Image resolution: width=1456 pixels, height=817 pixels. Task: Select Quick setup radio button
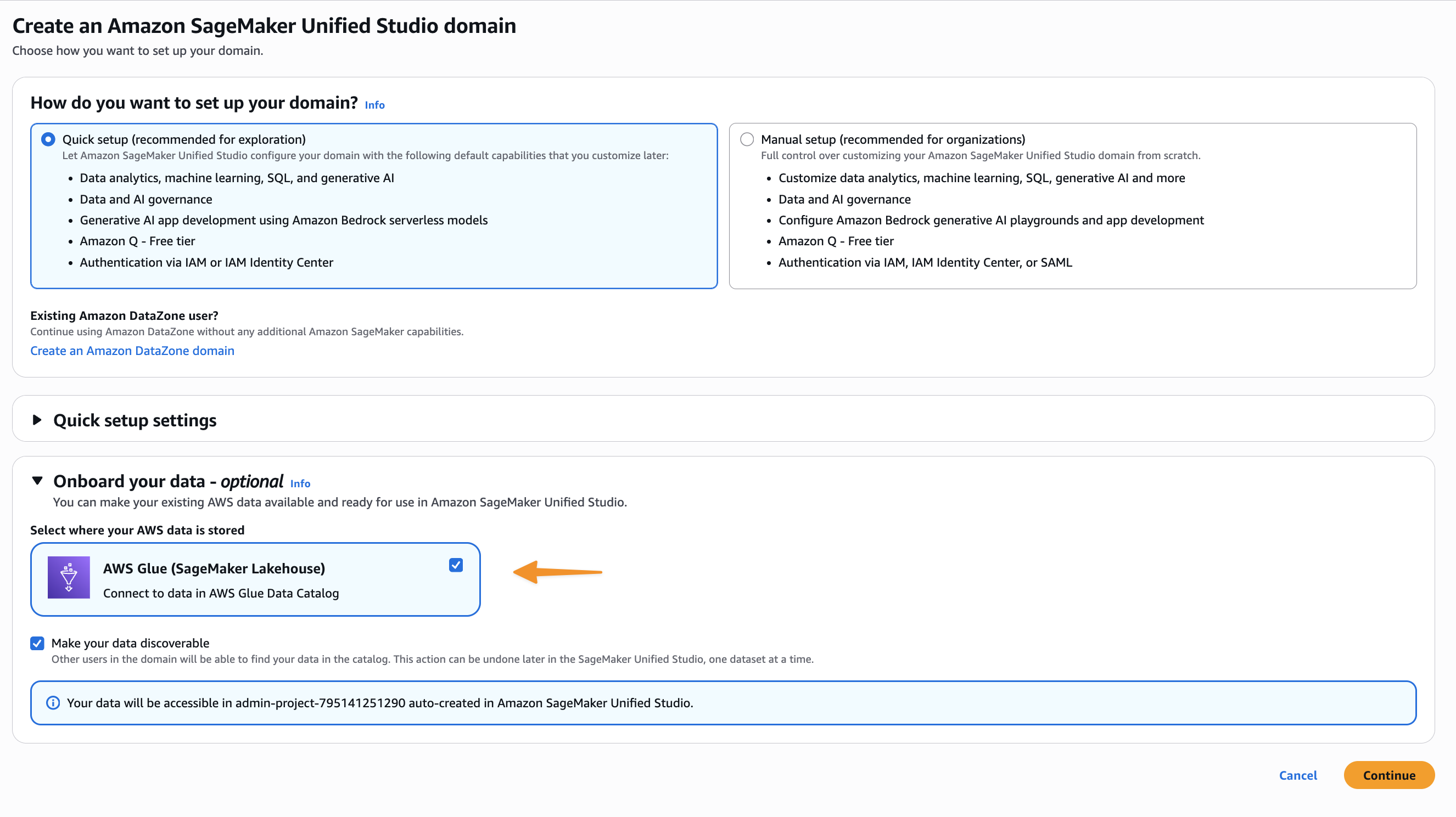click(x=48, y=139)
